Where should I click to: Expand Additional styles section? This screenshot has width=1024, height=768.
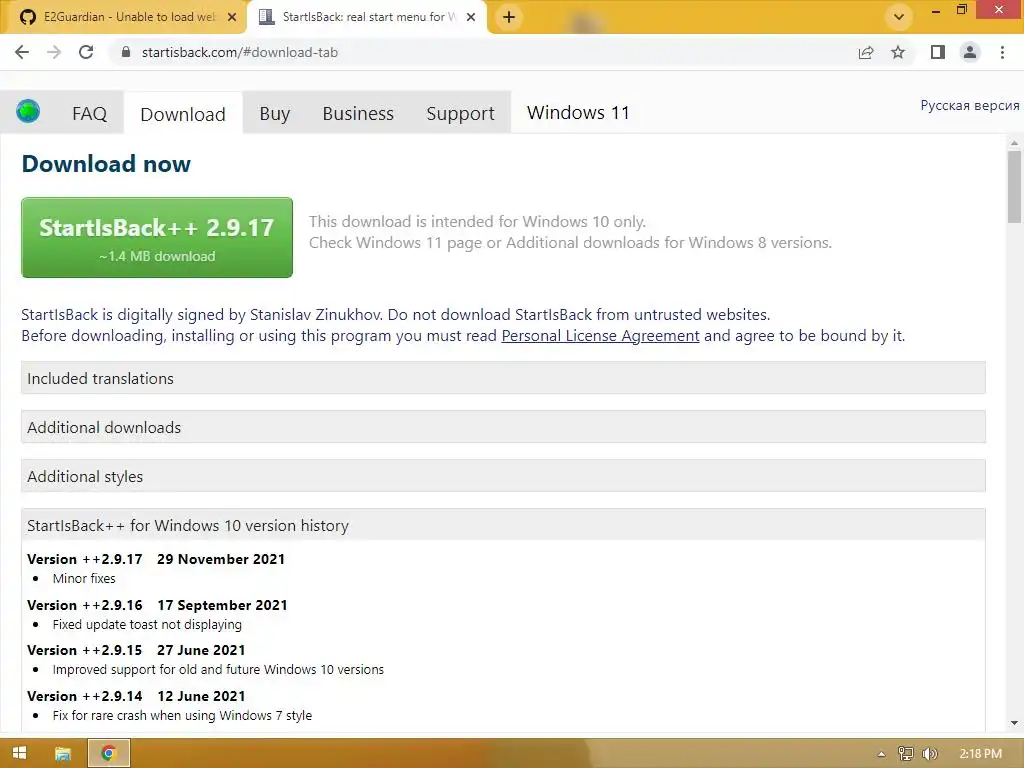pos(503,476)
